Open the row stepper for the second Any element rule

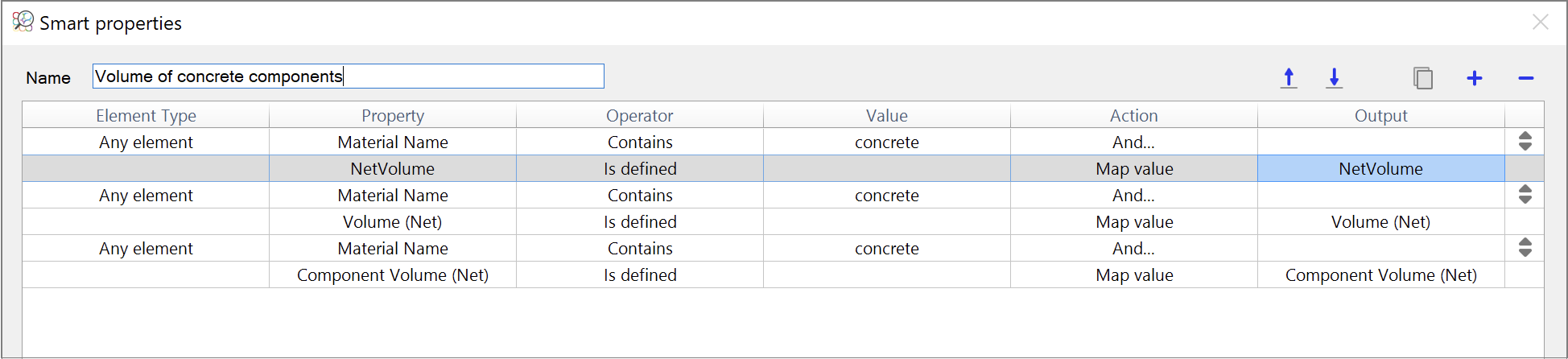click(1525, 195)
